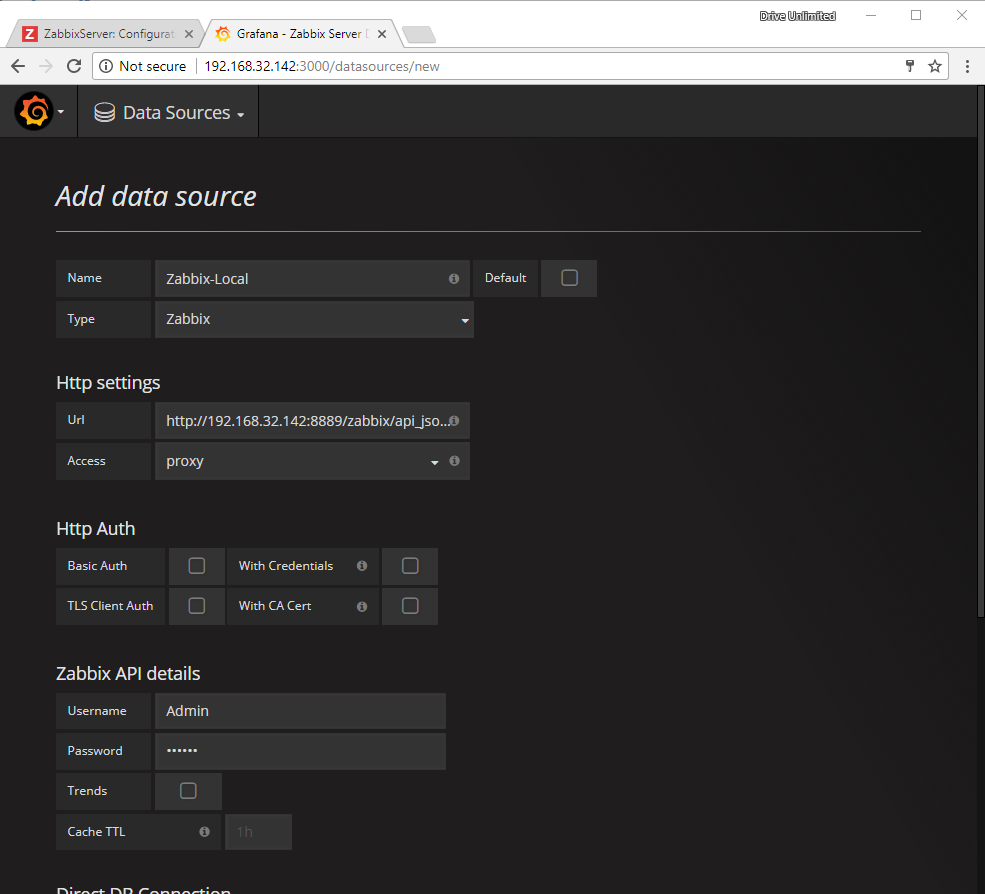This screenshot has width=985, height=894.
Task: Open Chrome three-dot menu
Action: pyautogui.click(x=967, y=66)
